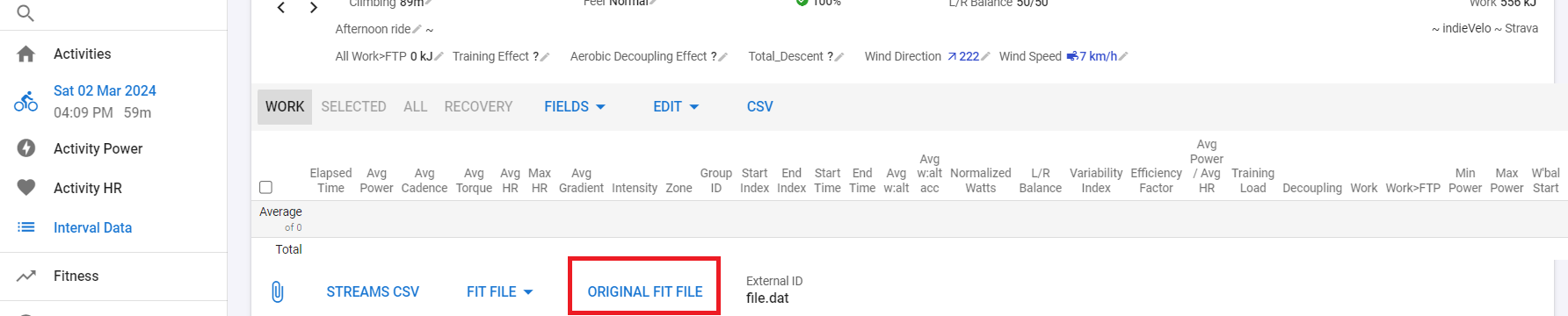Open Activity HR heart icon

click(26, 188)
